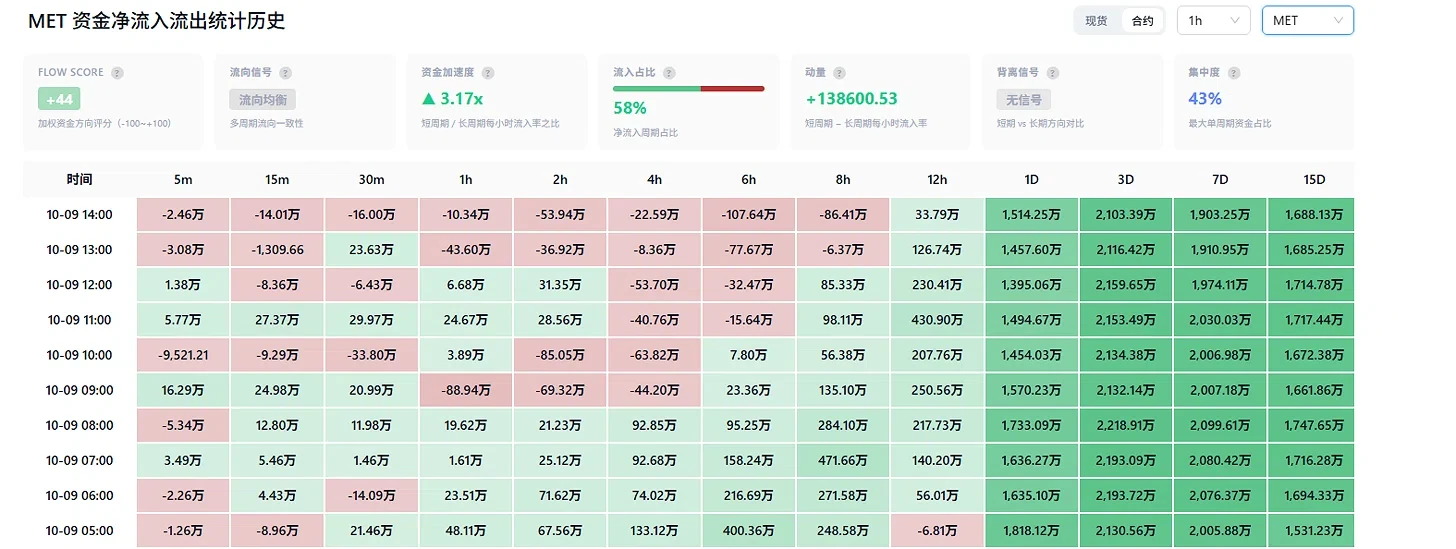Open help icon next to 流入占比
Image resolution: width=1456 pixels, height=549 pixels.
coord(669,73)
